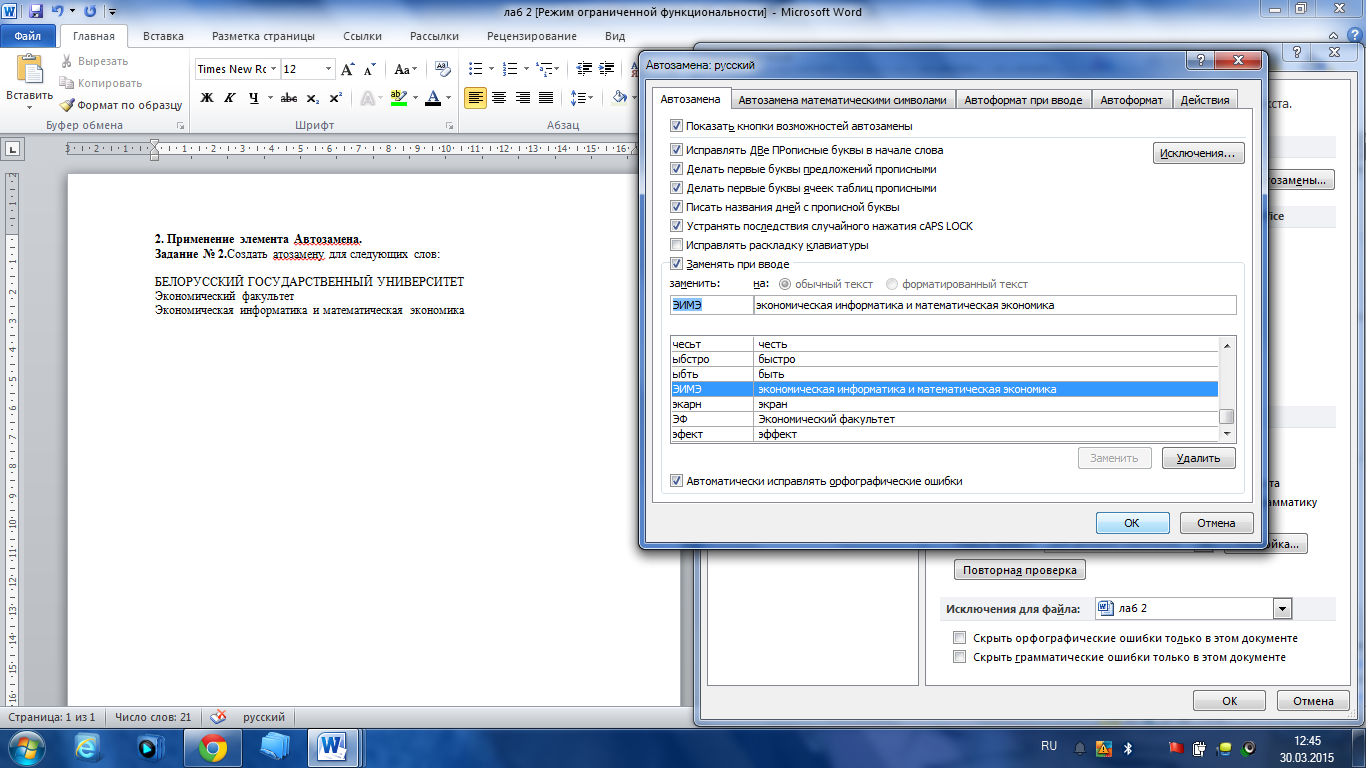Click the Align Right icon

pyautogui.click(x=521, y=98)
